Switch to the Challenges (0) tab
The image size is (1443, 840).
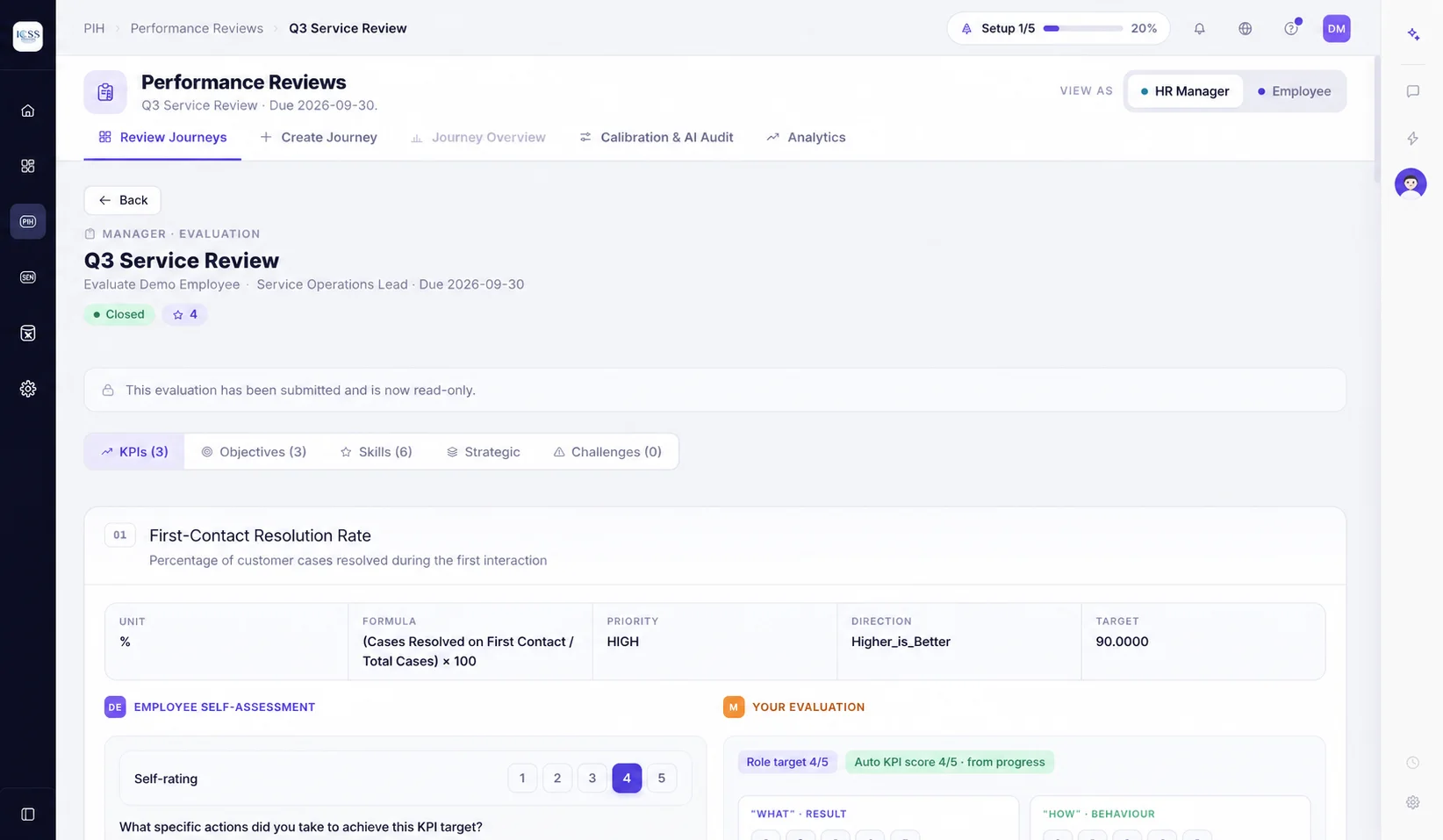607,451
